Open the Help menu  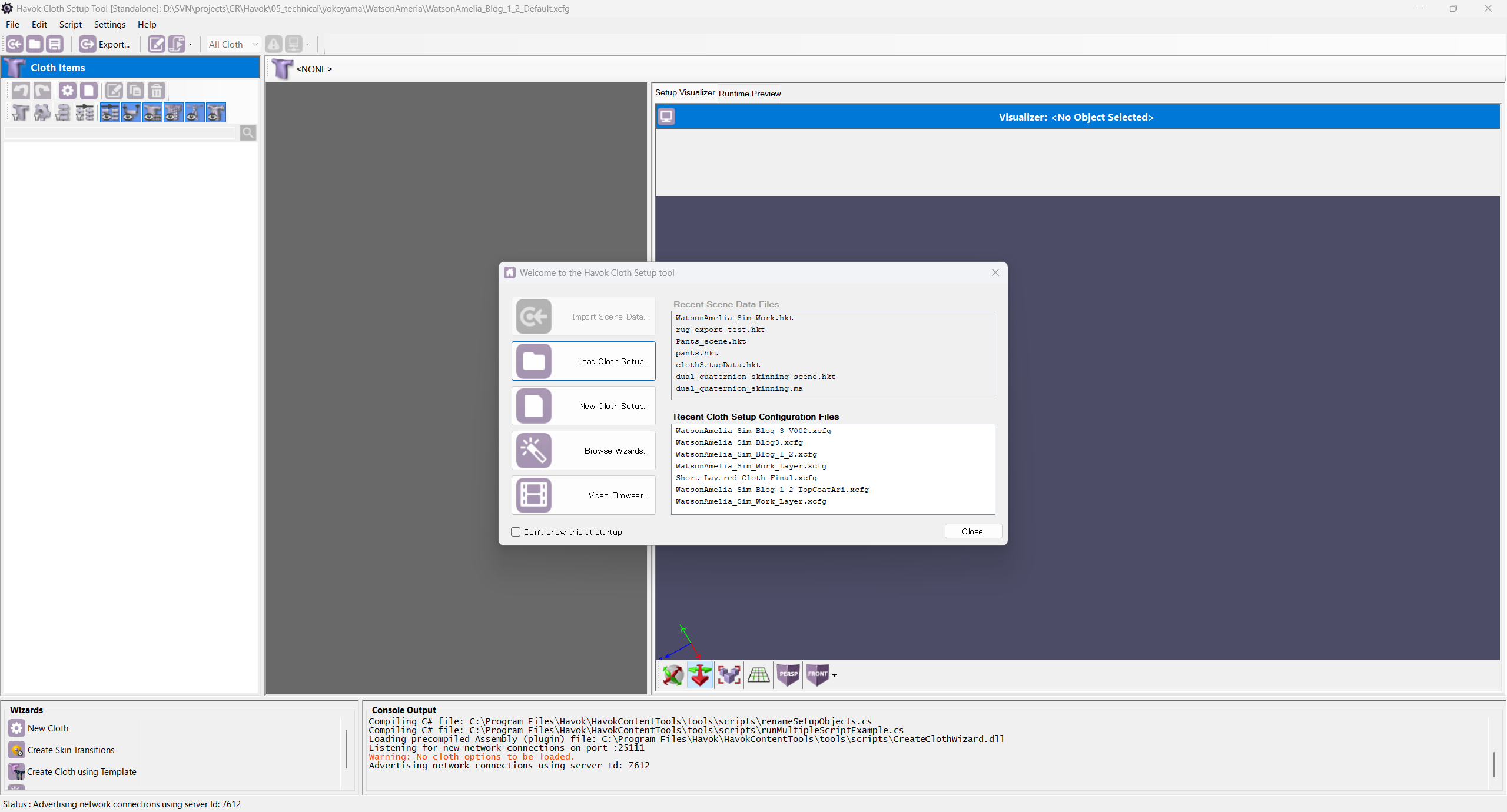tap(147, 25)
